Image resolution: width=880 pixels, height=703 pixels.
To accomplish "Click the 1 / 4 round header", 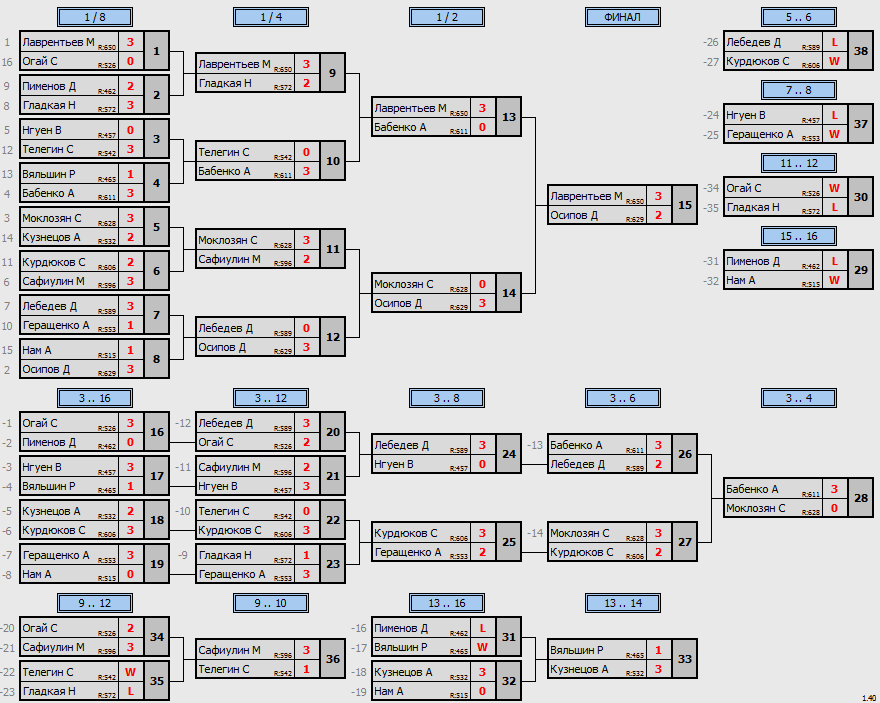I will (x=271, y=17).
